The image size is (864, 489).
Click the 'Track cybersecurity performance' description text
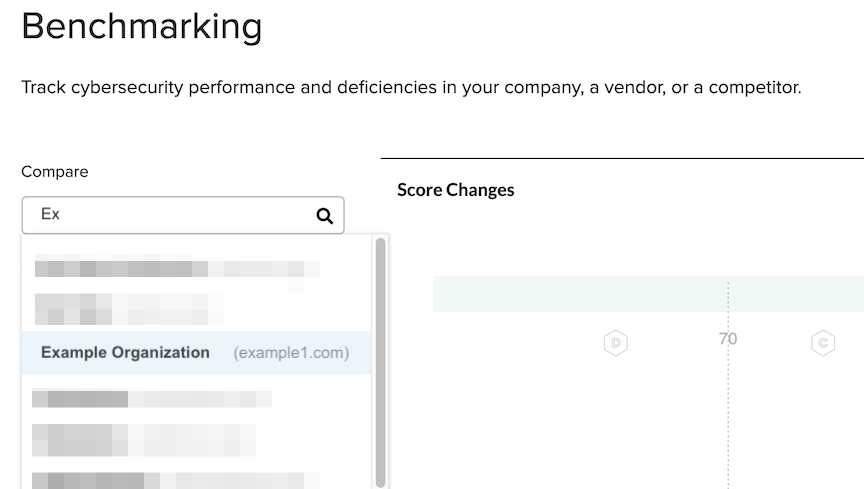click(411, 87)
